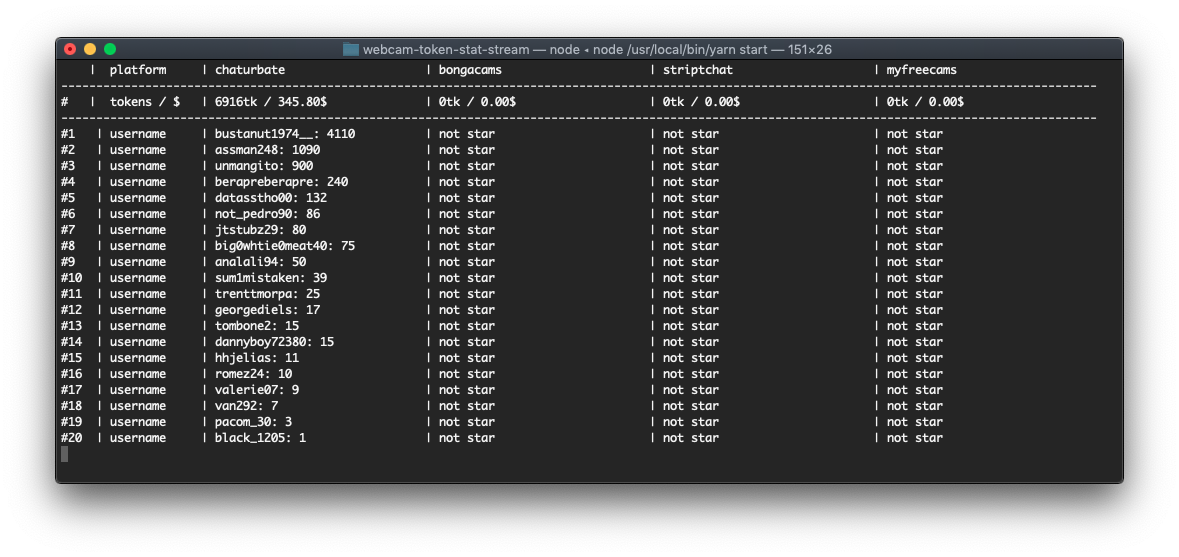Click the entry van292: 7
This screenshot has height=557, width=1179.
pyautogui.click(x=246, y=406)
